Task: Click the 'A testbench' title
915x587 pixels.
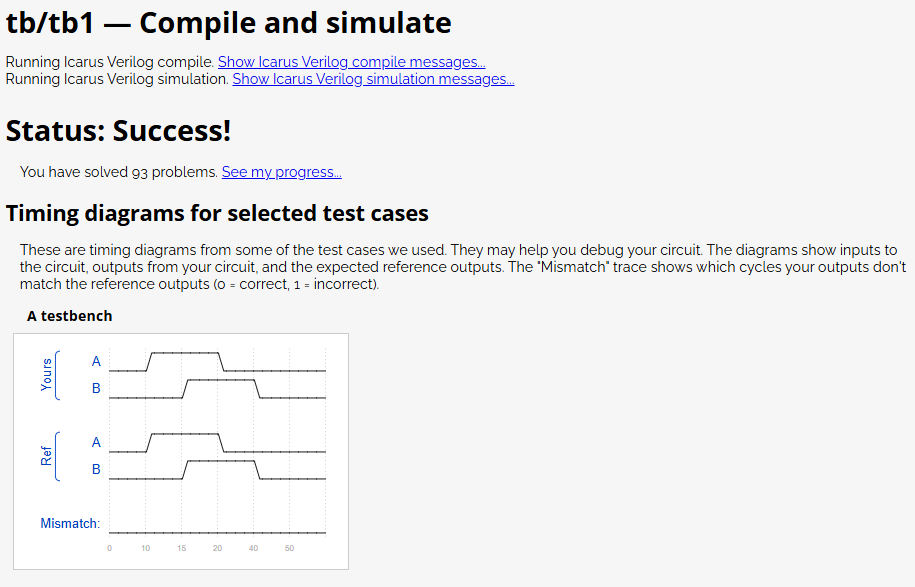Action: [69, 316]
